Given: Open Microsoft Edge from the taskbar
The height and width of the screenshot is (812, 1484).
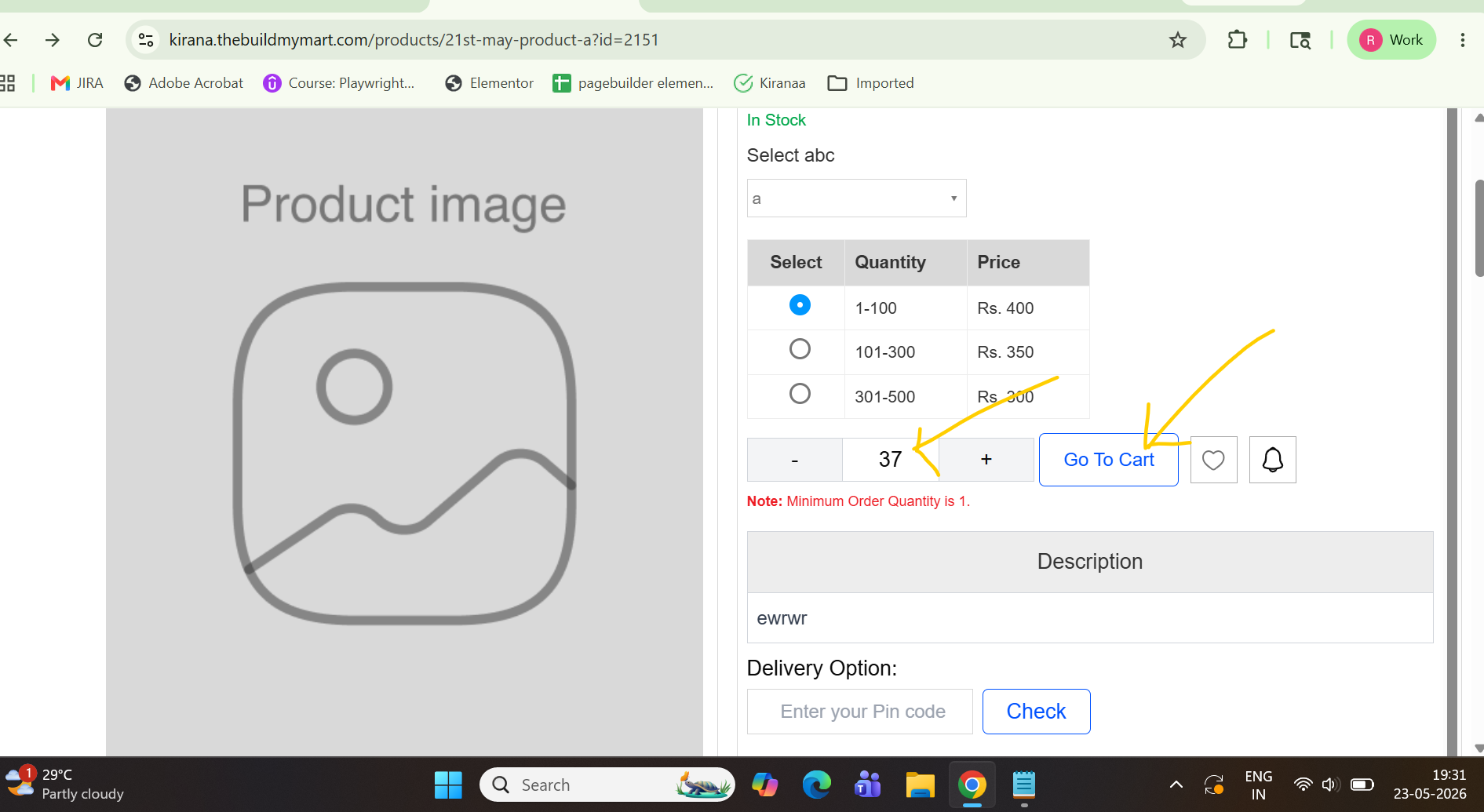Looking at the screenshot, I should (x=817, y=785).
